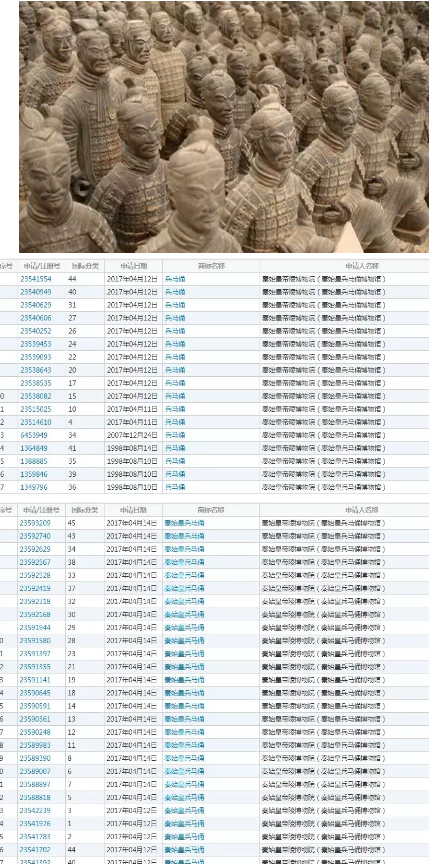Open trademark name link in row 23593209
Screen dimensions: 429x864
coord(184,523)
